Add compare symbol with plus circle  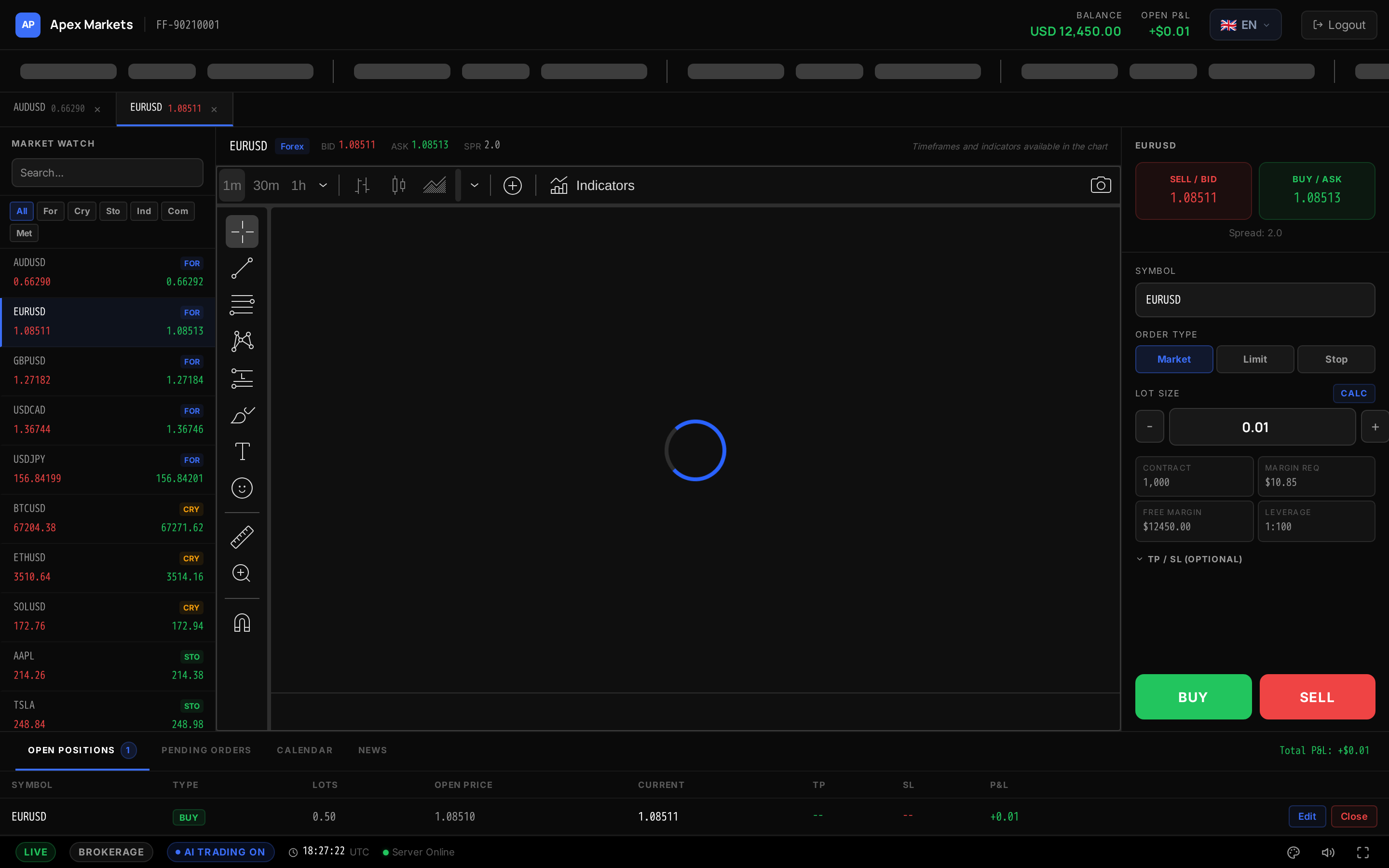pyautogui.click(x=512, y=186)
